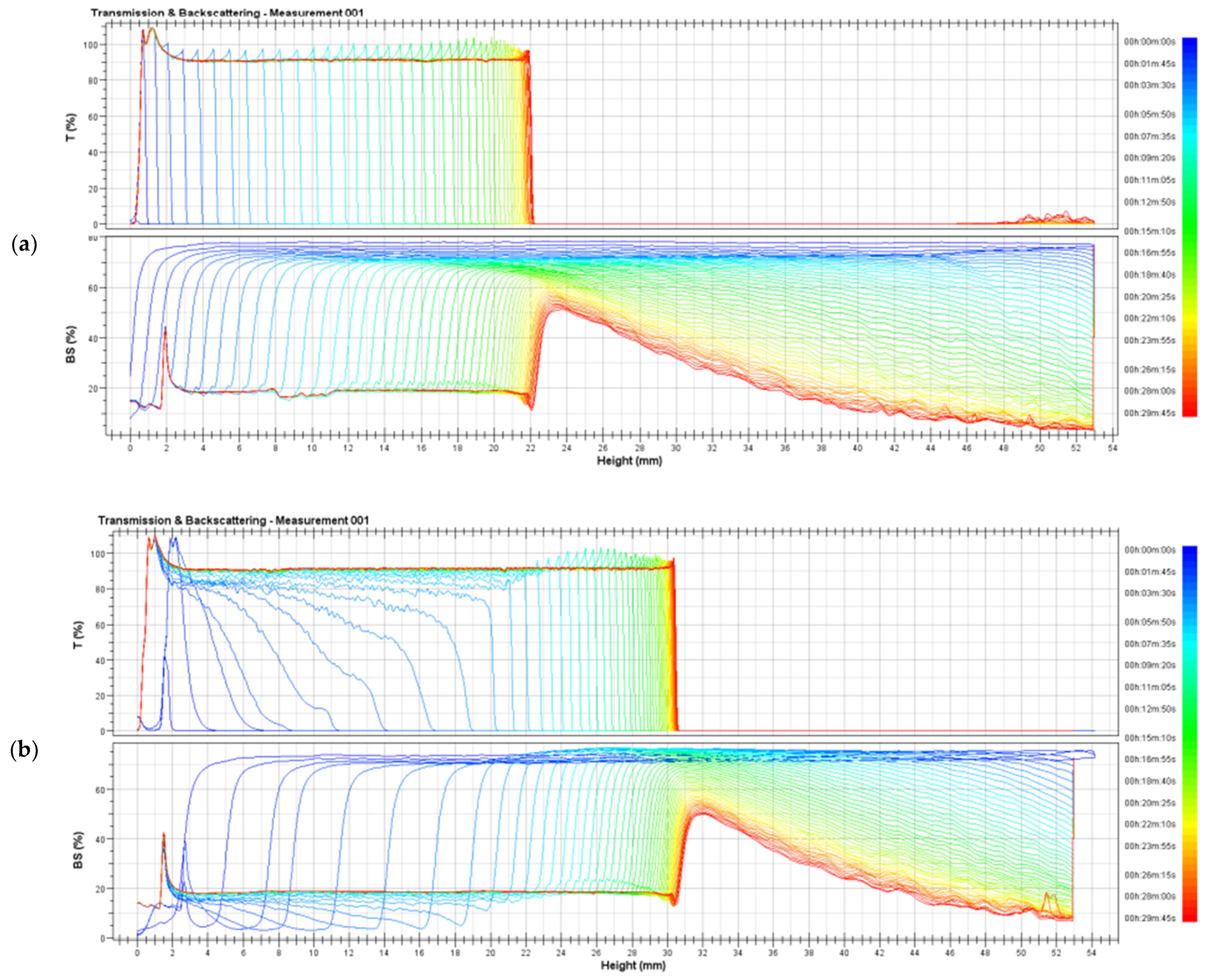Select legend time 00h:09m:20s in chart (a)

1149,158
